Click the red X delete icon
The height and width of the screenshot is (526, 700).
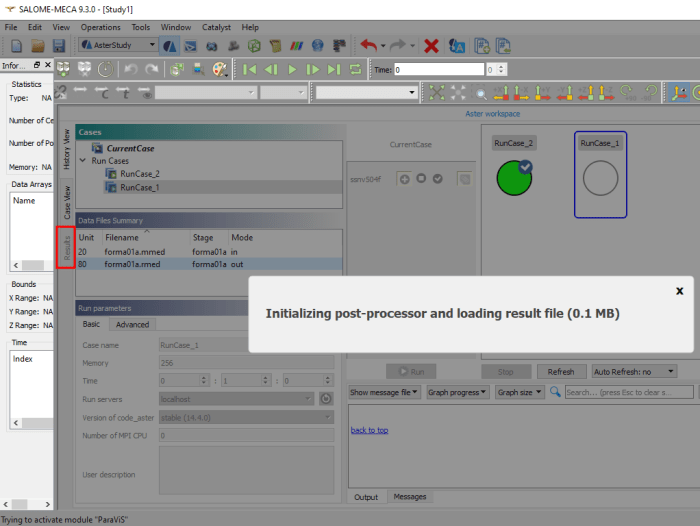[x=431, y=46]
